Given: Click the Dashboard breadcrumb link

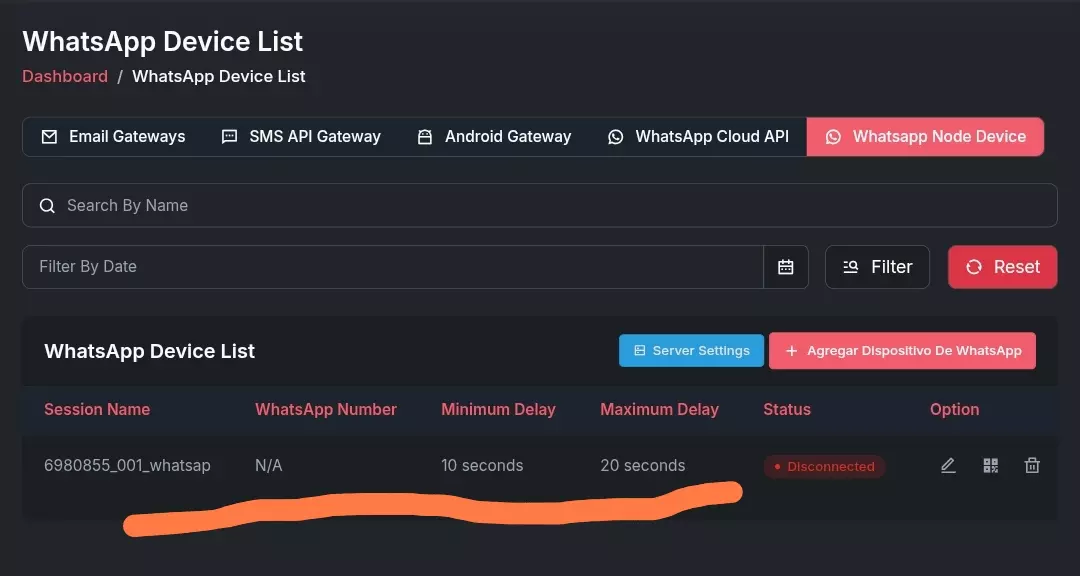Looking at the screenshot, I should (x=65, y=76).
